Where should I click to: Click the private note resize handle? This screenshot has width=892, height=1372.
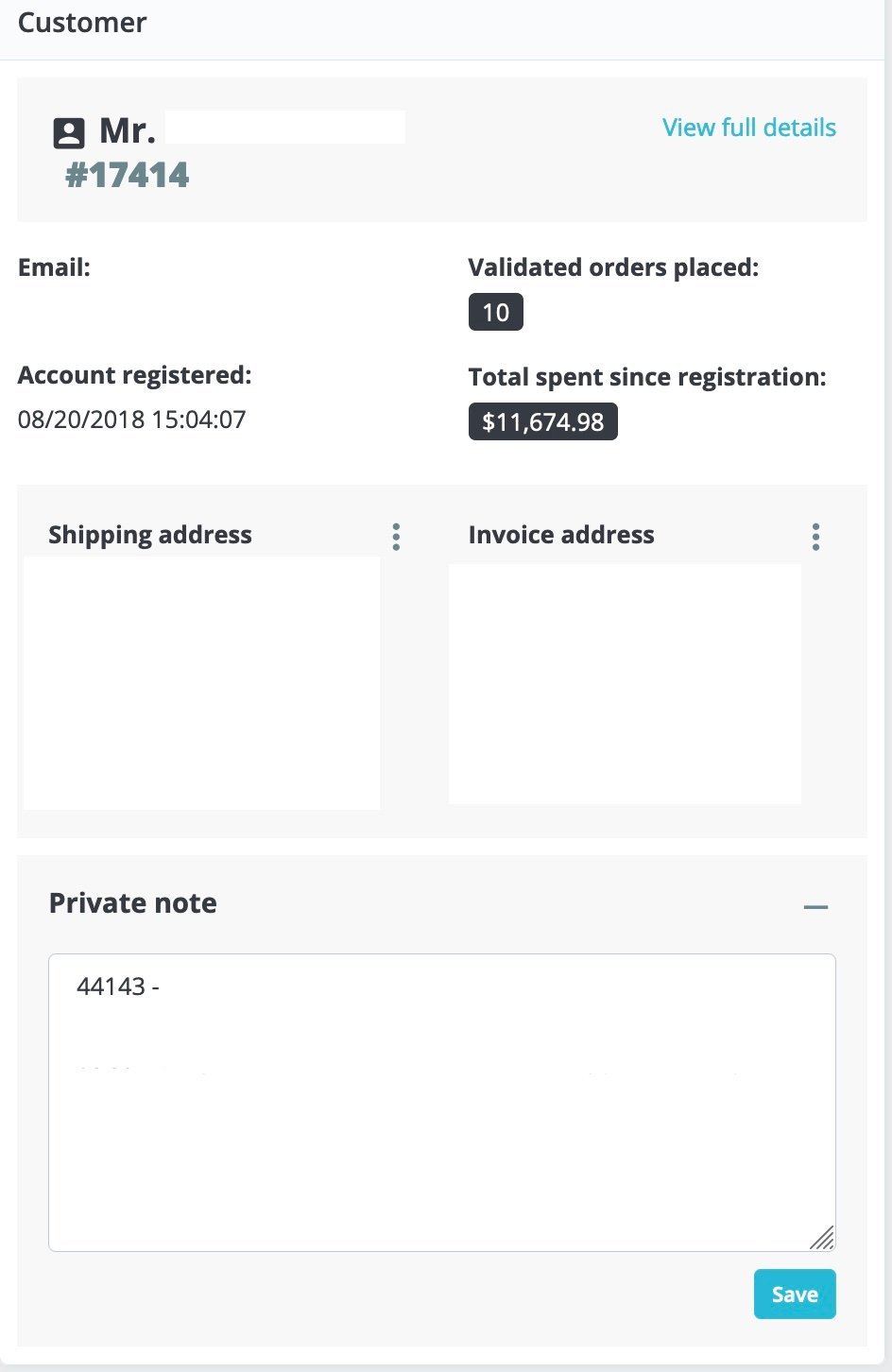[822, 1237]
